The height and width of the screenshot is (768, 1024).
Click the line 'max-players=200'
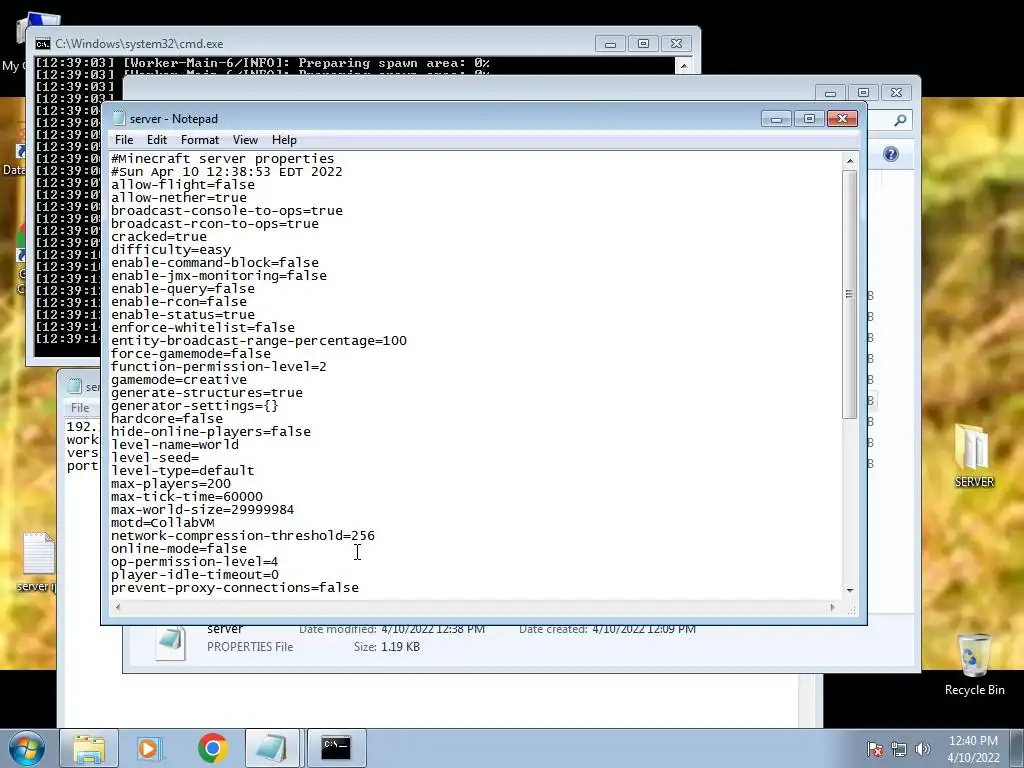click(170, 483)
